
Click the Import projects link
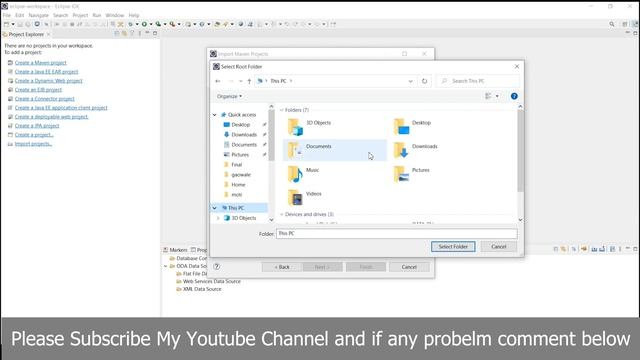(33, 144)
